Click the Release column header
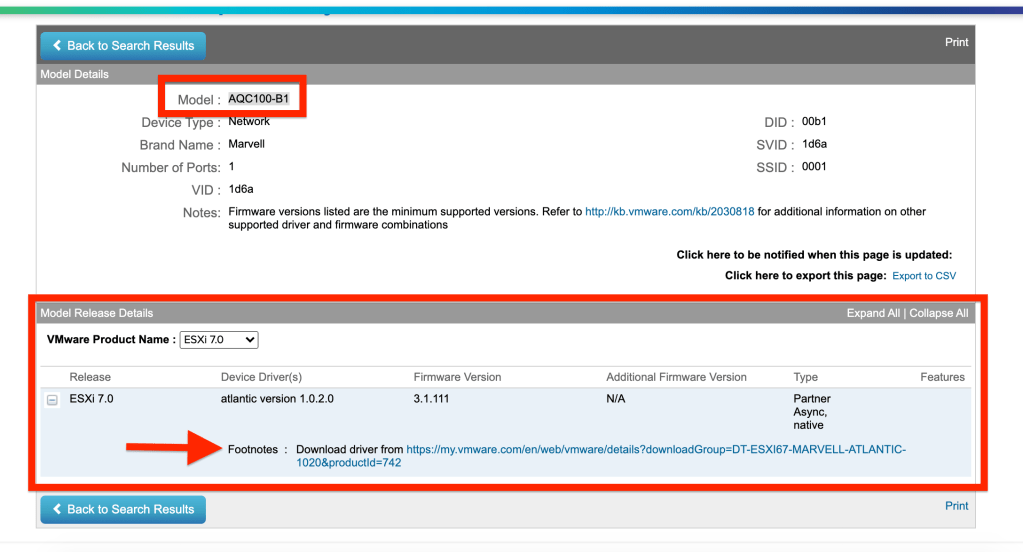Image resolution: width=1023 pixels, height=552 pixels. pos(90,377)
